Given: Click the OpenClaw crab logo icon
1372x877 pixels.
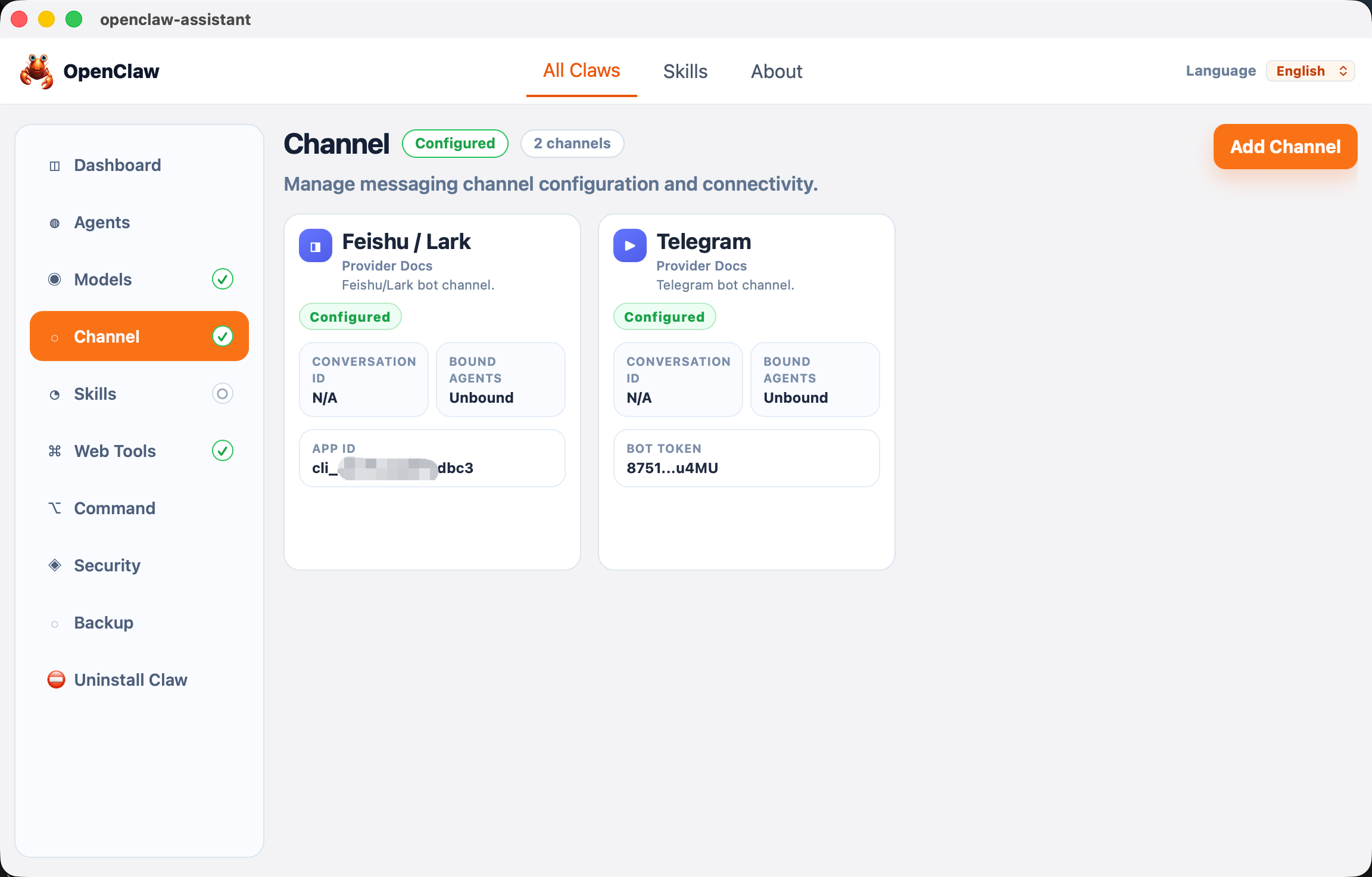Looking at the screenshot, I should [37, 71].
